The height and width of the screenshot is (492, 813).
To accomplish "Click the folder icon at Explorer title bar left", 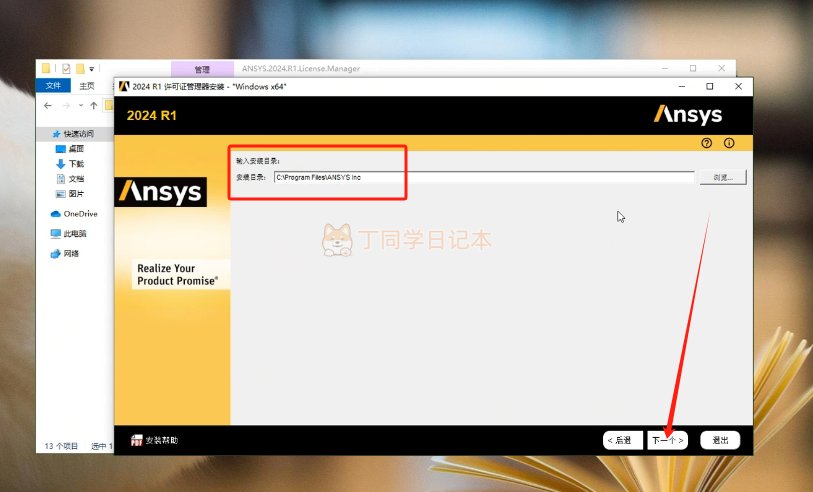I will pos(46,68).
